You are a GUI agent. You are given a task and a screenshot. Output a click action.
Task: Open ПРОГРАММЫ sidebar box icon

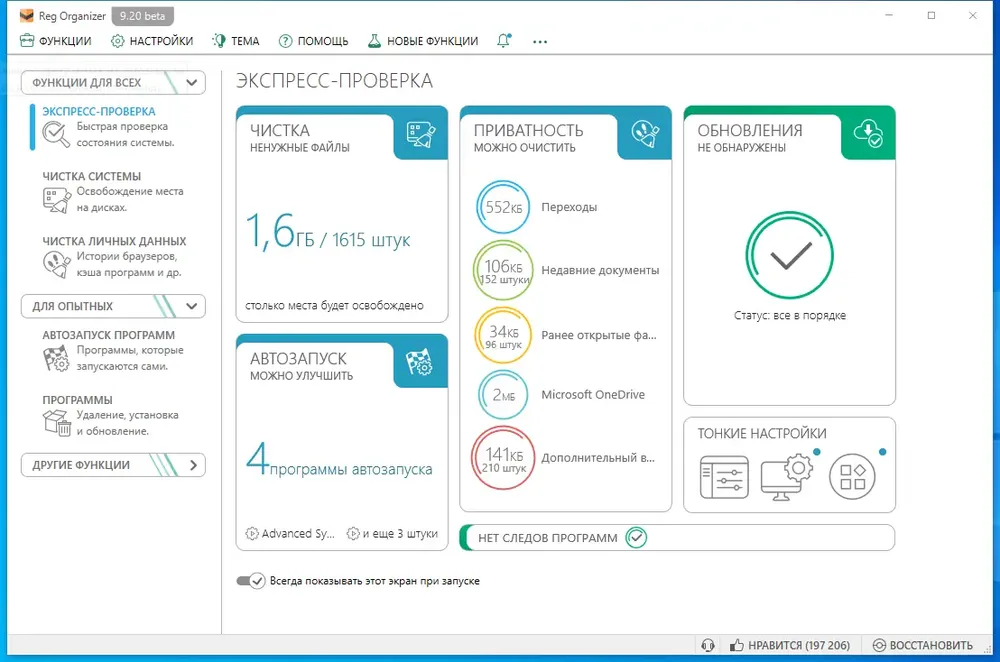pyautogui.click(x=56, y=423)
